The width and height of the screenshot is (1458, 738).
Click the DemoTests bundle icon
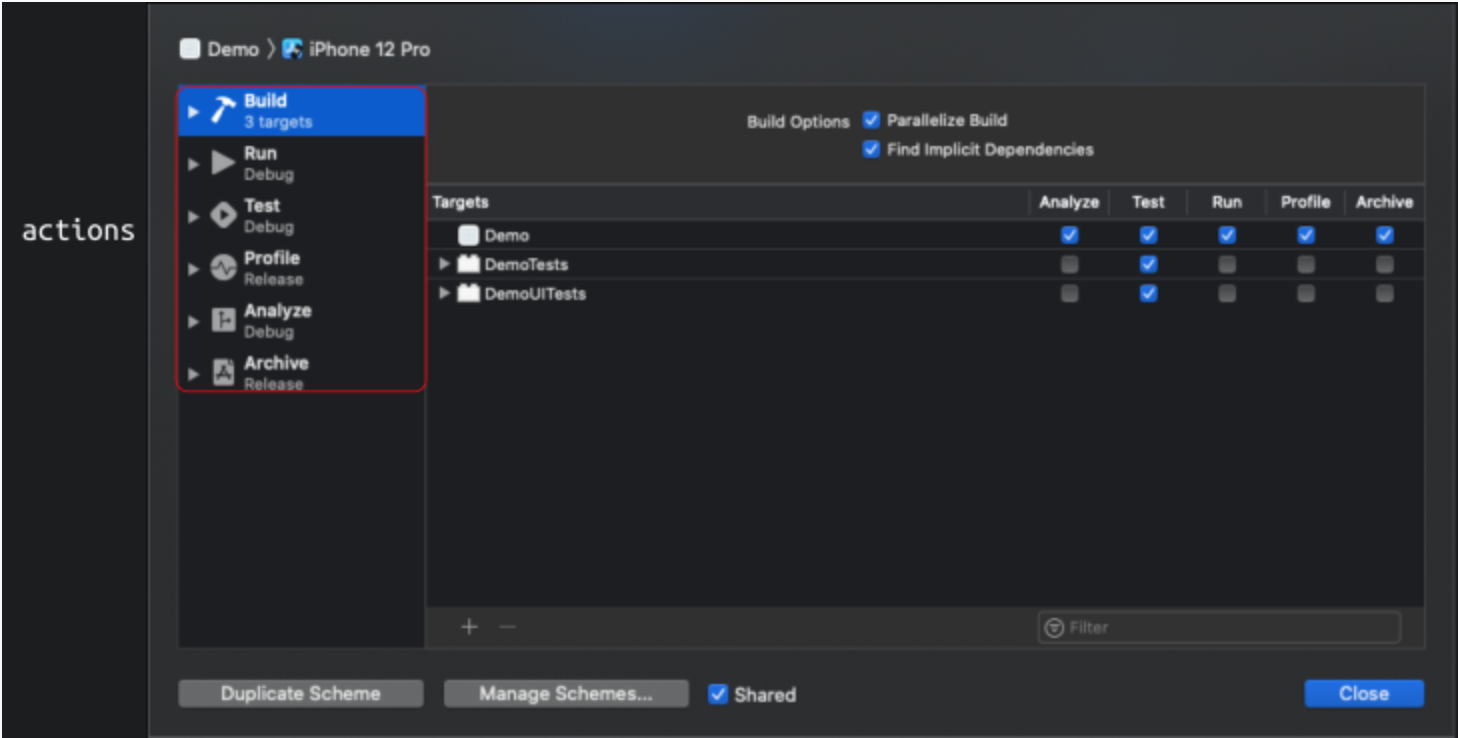click(x=469, y=265)
